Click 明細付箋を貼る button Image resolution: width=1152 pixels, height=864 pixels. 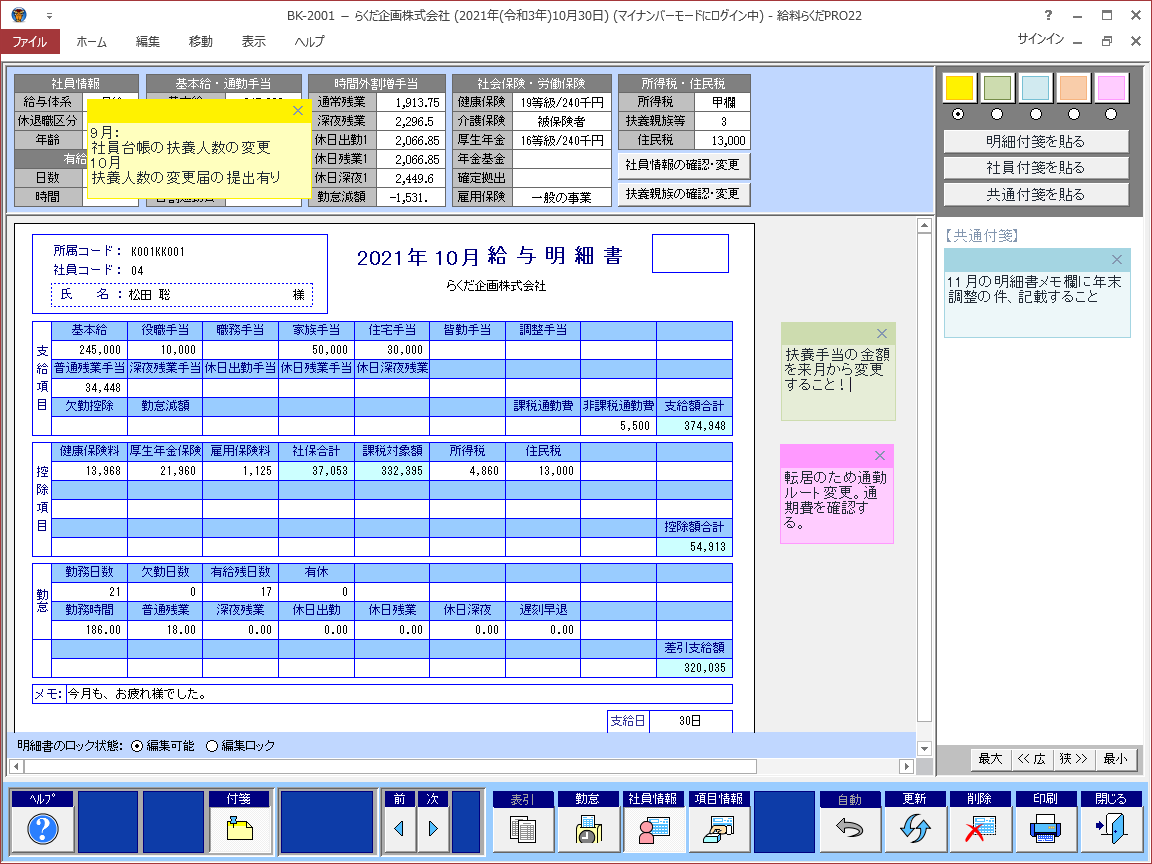click(1036, 142)
